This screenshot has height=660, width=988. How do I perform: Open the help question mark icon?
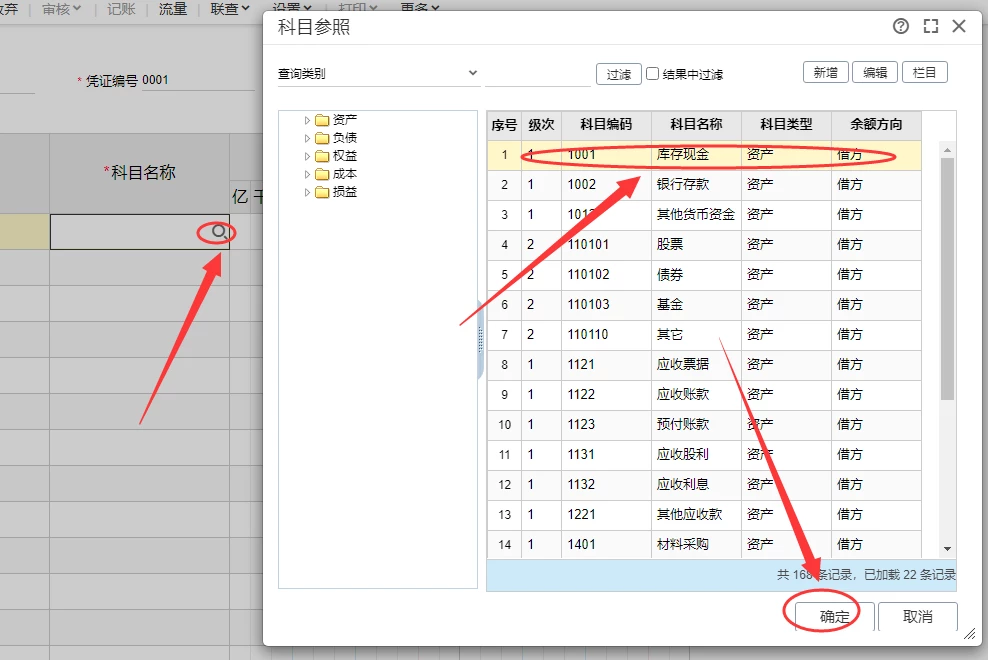tap(901, 27)
